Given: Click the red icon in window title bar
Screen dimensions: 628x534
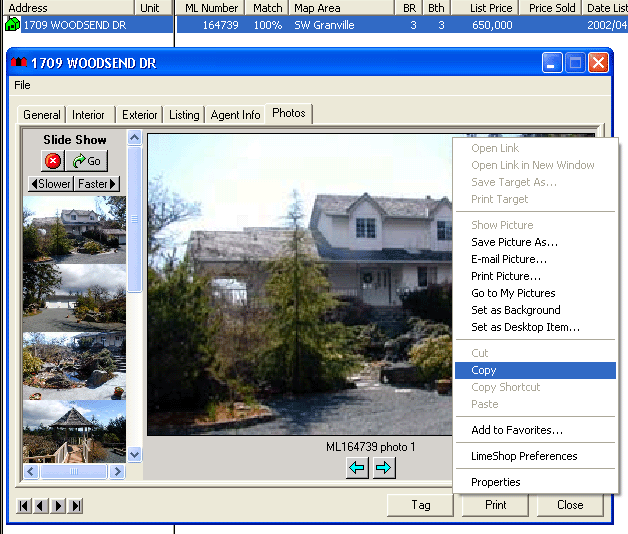Looking at the screenshot, I should 19,62.
